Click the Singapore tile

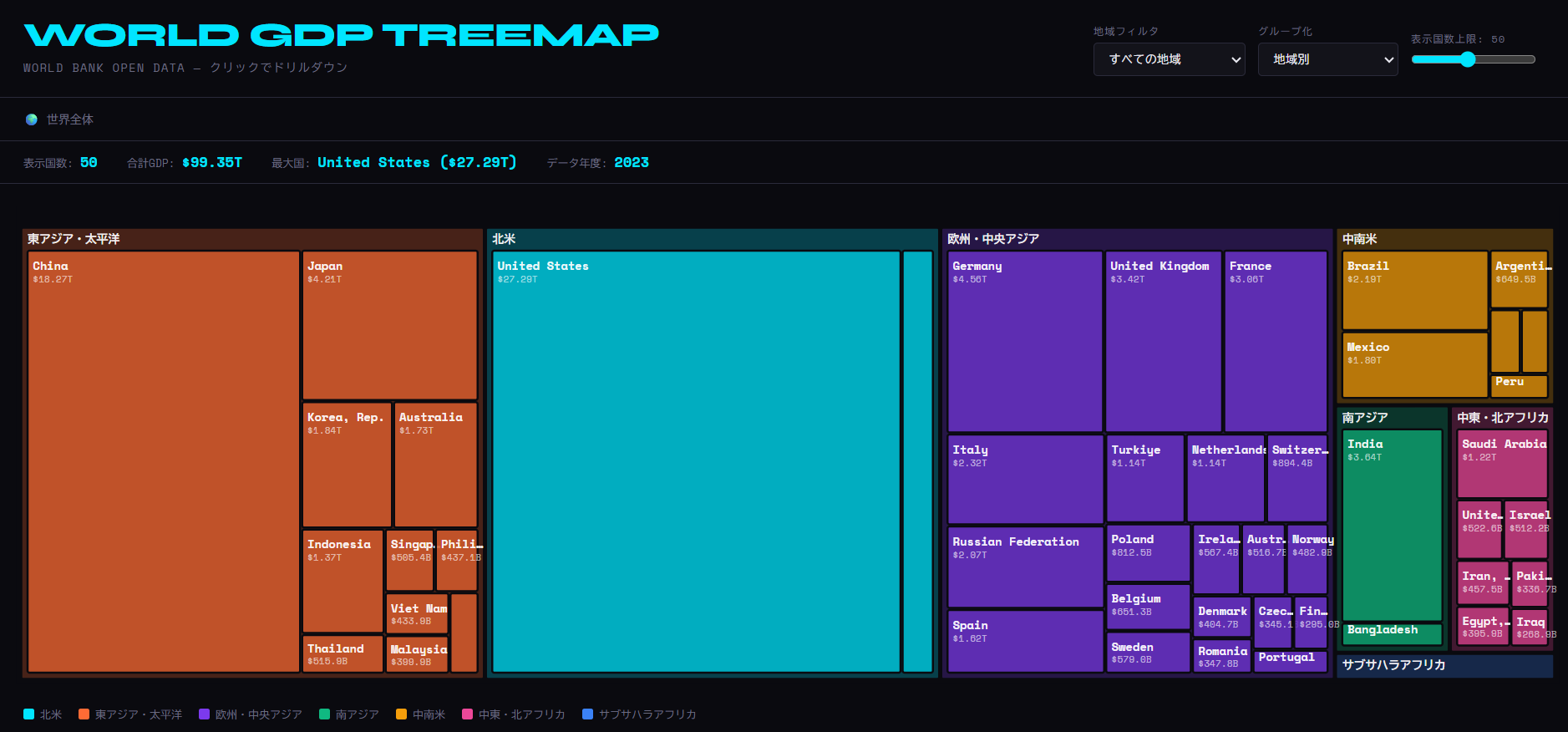[x=409, y=560]
